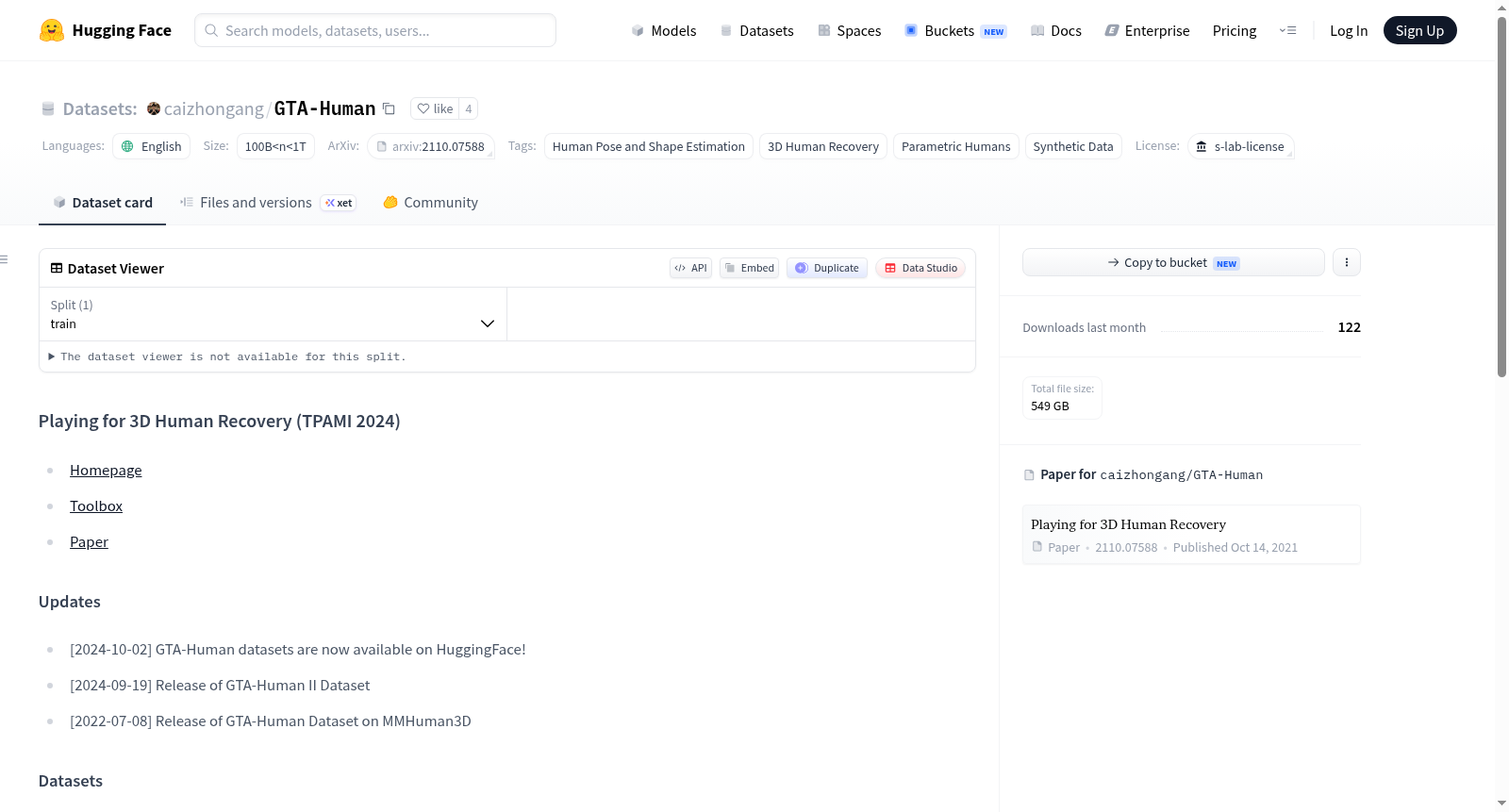This screenshot has height=812, width=1509.
Task: Open the Community tab
Action: (x=431, y=202)
